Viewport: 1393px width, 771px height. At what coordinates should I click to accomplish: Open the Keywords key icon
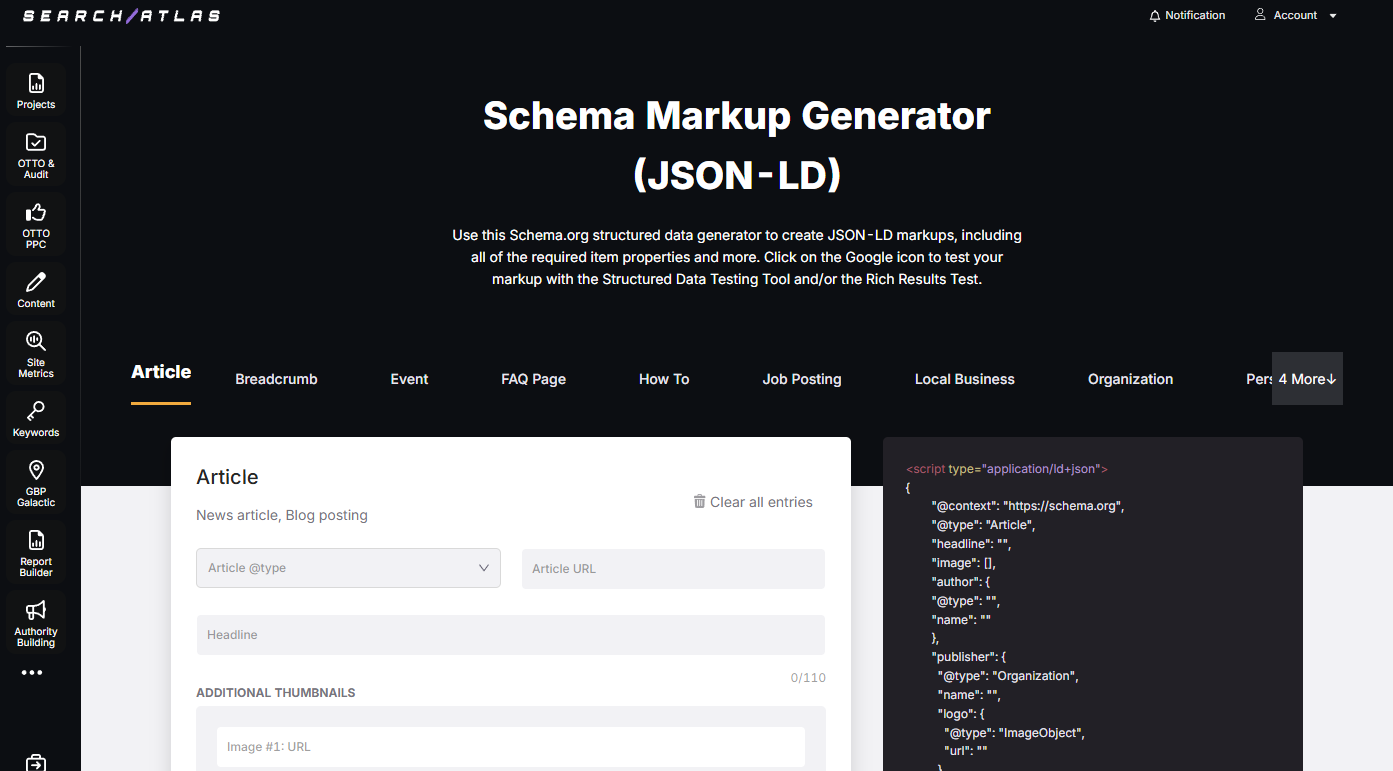[36, 411]
